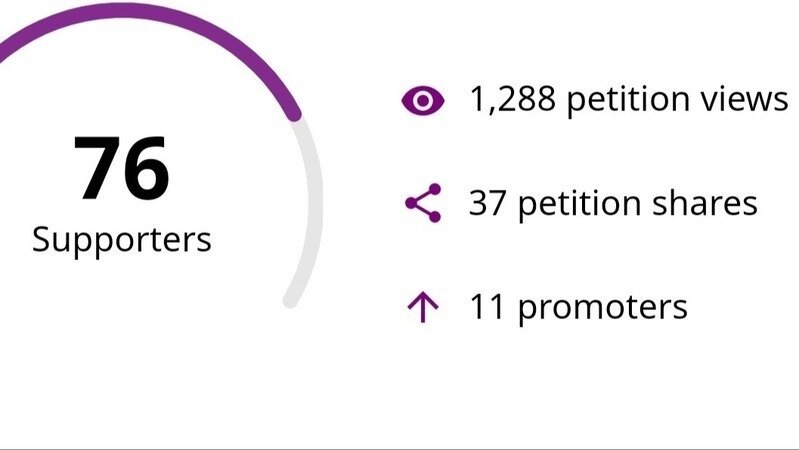Open the "promoters" label text

coord(603,307)
